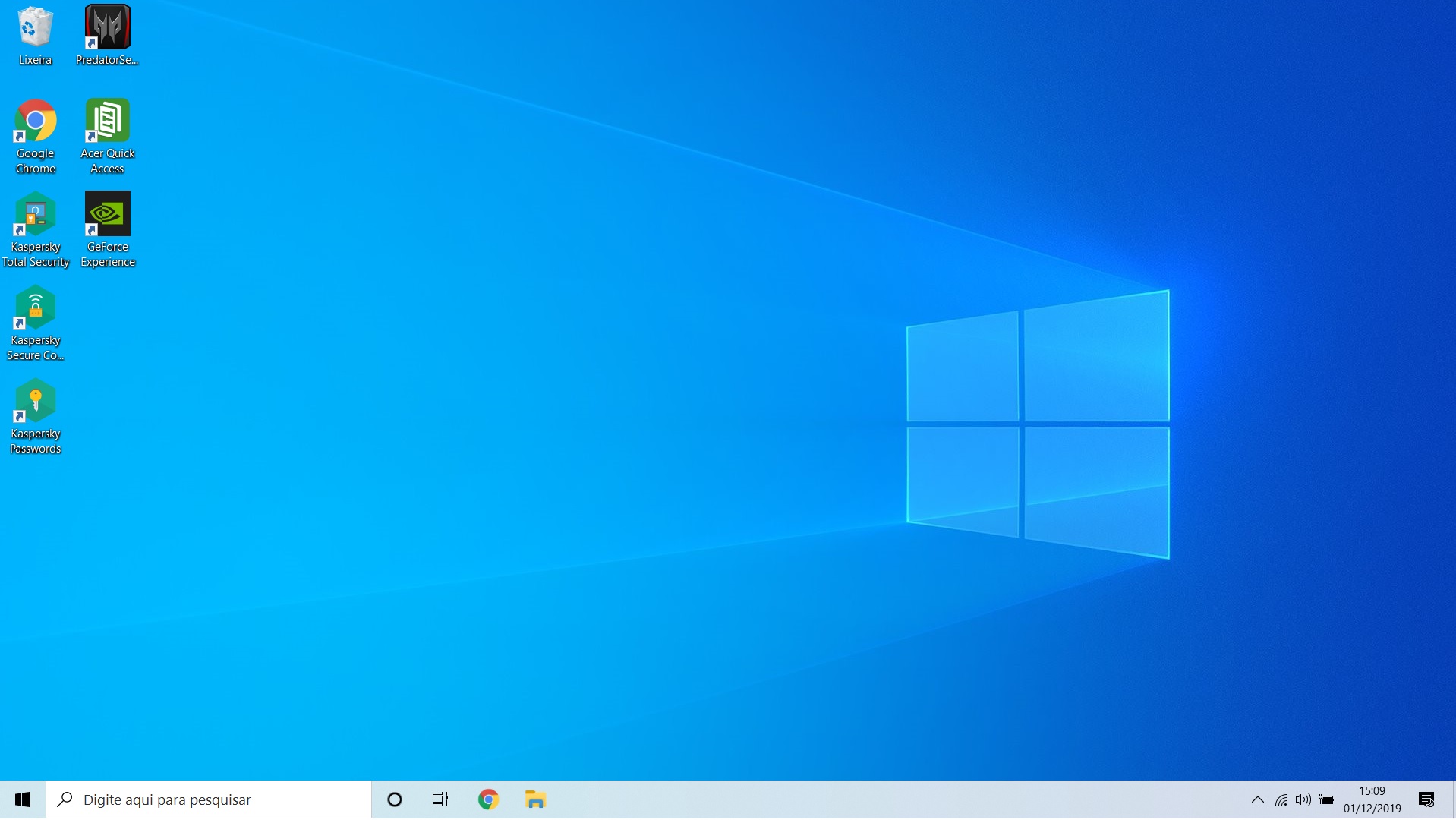Click the battery status tray icon
The width and height of the screenshot is (1456, 820).
pyautogui.click(x=1326, y=799)
